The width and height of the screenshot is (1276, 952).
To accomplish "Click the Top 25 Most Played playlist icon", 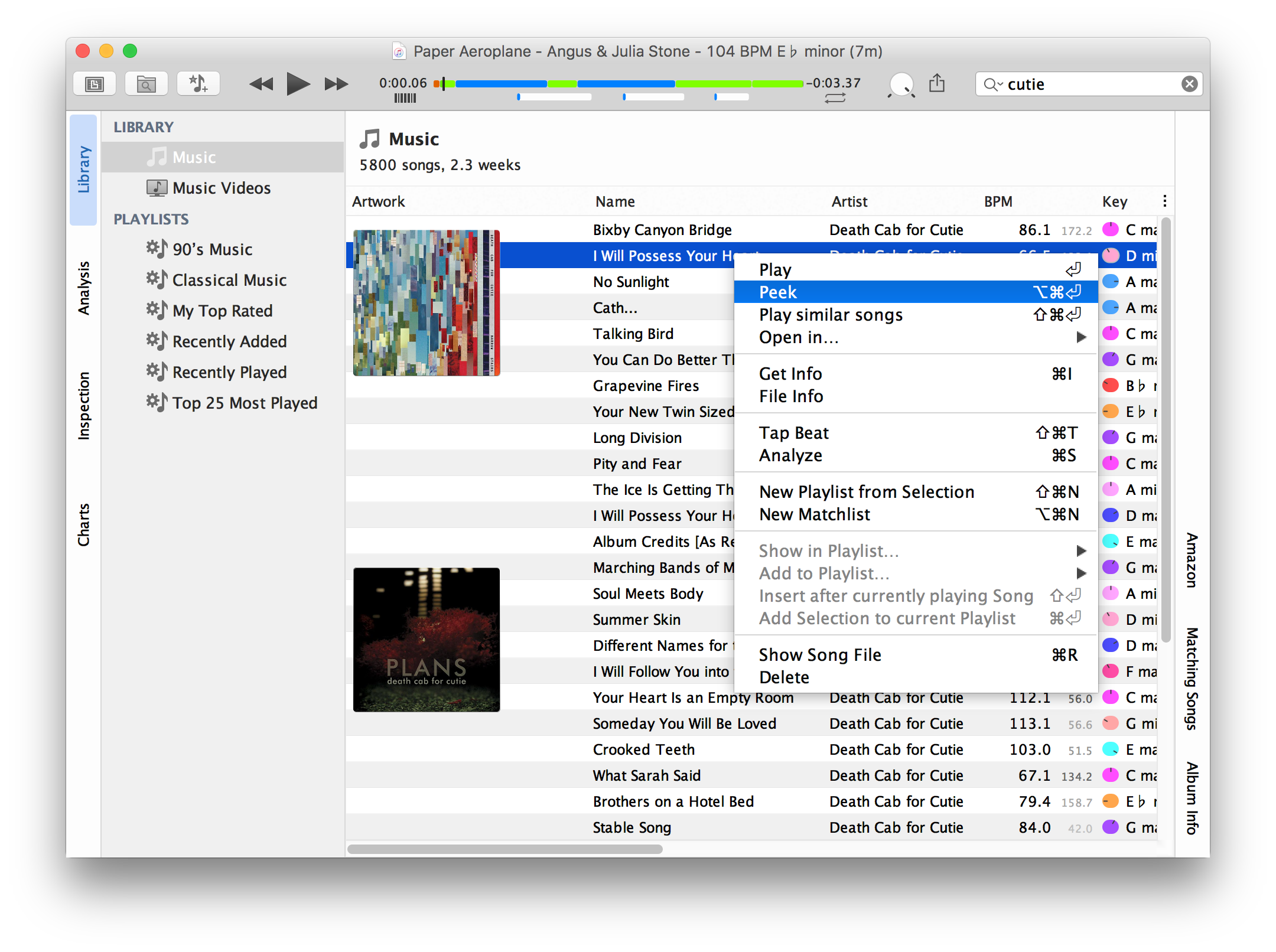I will point(157,402).
